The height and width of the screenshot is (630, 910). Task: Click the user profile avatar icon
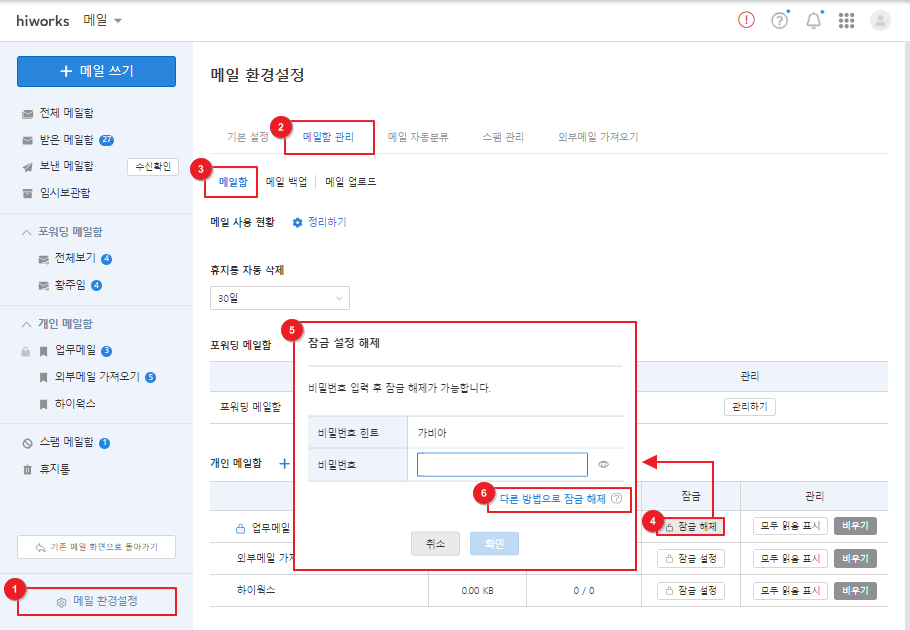tap(880, 21)
